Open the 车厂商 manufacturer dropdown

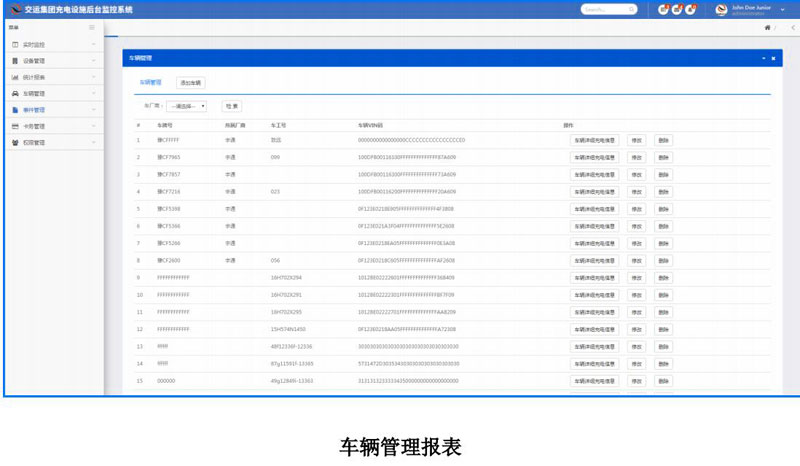(x=187, y=105)
